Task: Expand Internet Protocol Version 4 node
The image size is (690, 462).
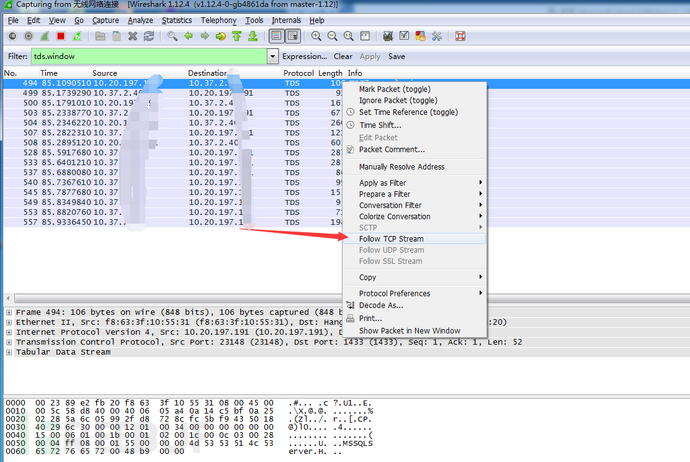Action: (9, 332)
